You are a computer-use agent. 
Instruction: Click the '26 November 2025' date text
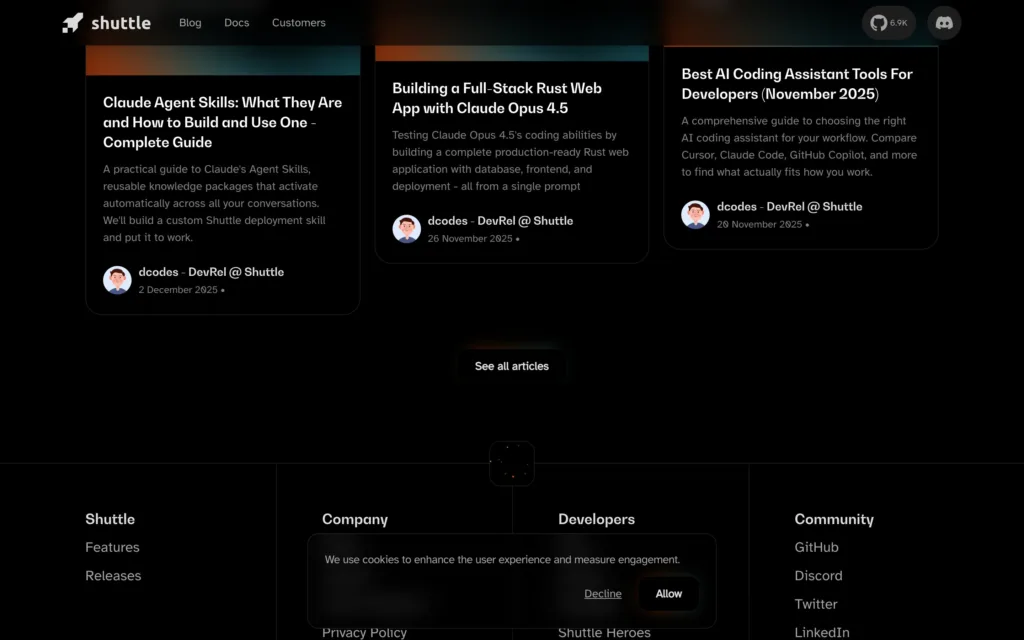[x=470, y=239]
